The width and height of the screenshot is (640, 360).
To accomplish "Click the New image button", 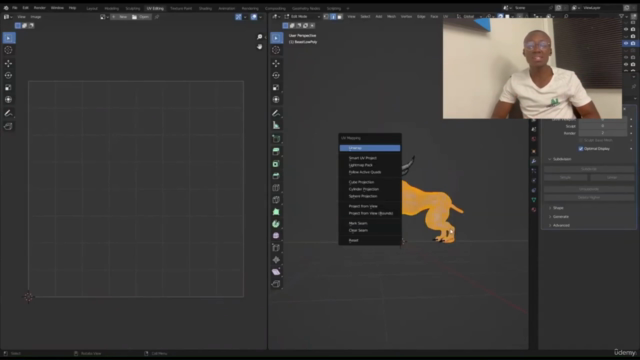I will coord(120,17).
